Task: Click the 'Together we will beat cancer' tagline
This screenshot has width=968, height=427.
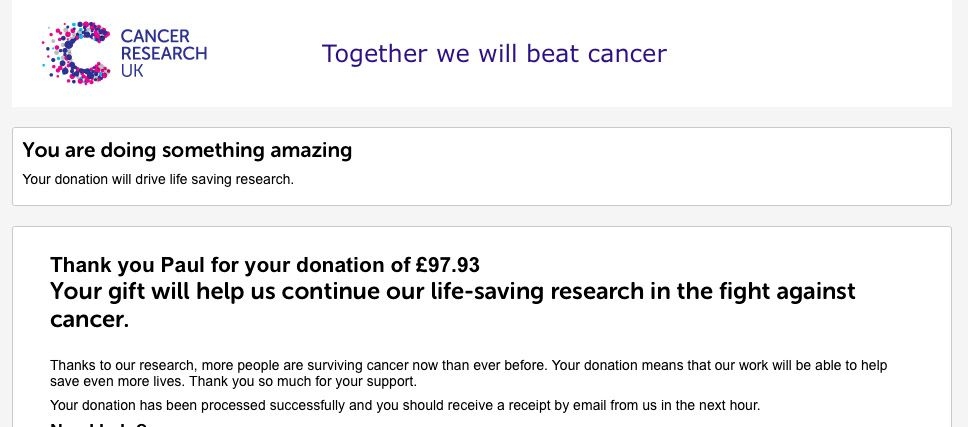Action: point(494,54)
